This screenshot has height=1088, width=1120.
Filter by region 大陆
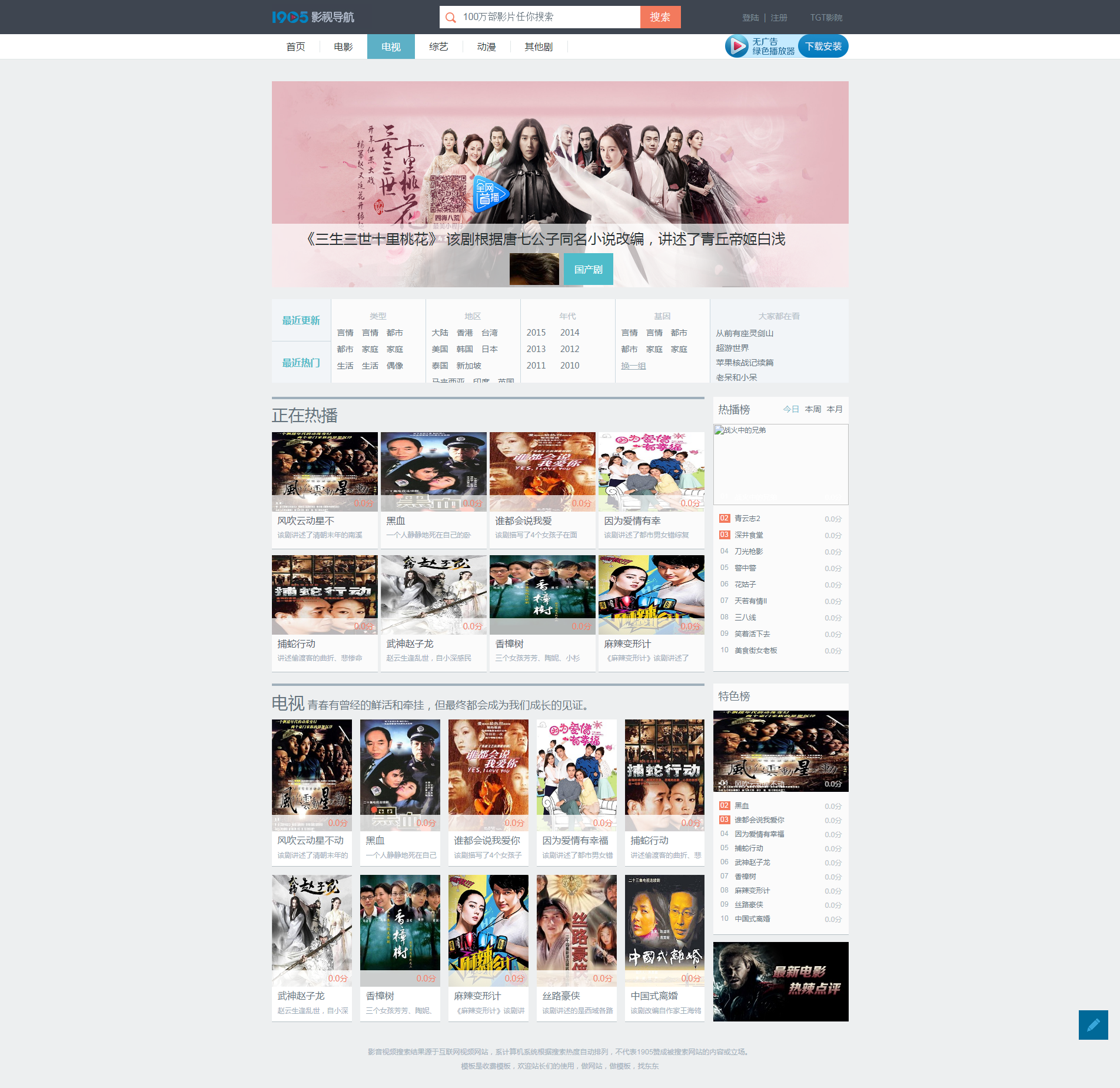pyautogui.click(x=440, y=333)
